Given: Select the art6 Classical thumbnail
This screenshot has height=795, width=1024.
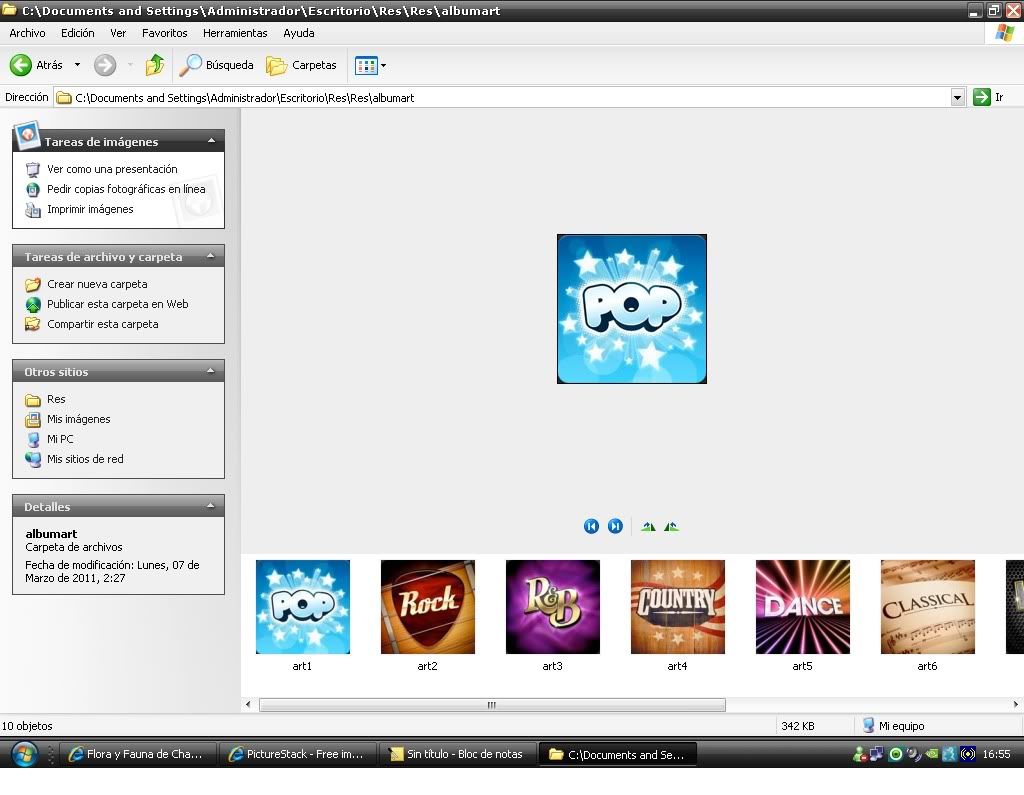Looking at the screenshot, I should pyautogui.click(x=927, y=607).
